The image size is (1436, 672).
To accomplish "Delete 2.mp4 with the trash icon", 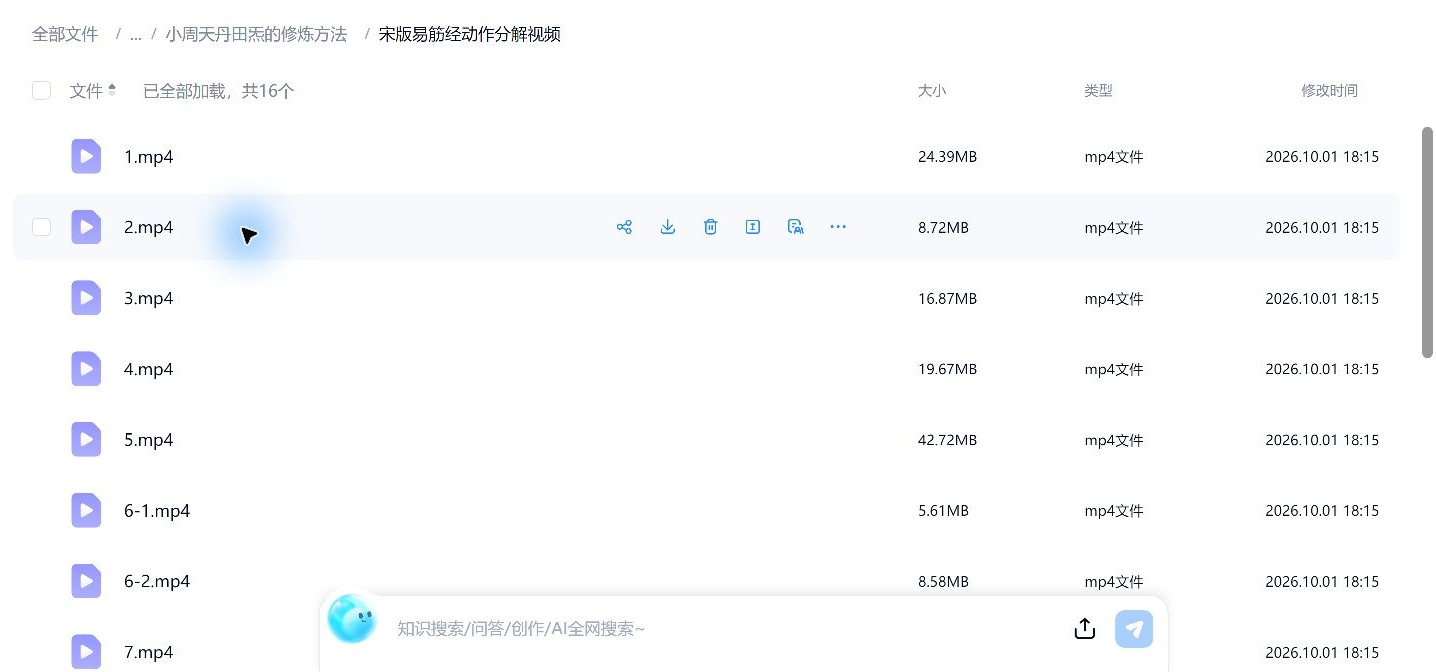I will 710,227.
